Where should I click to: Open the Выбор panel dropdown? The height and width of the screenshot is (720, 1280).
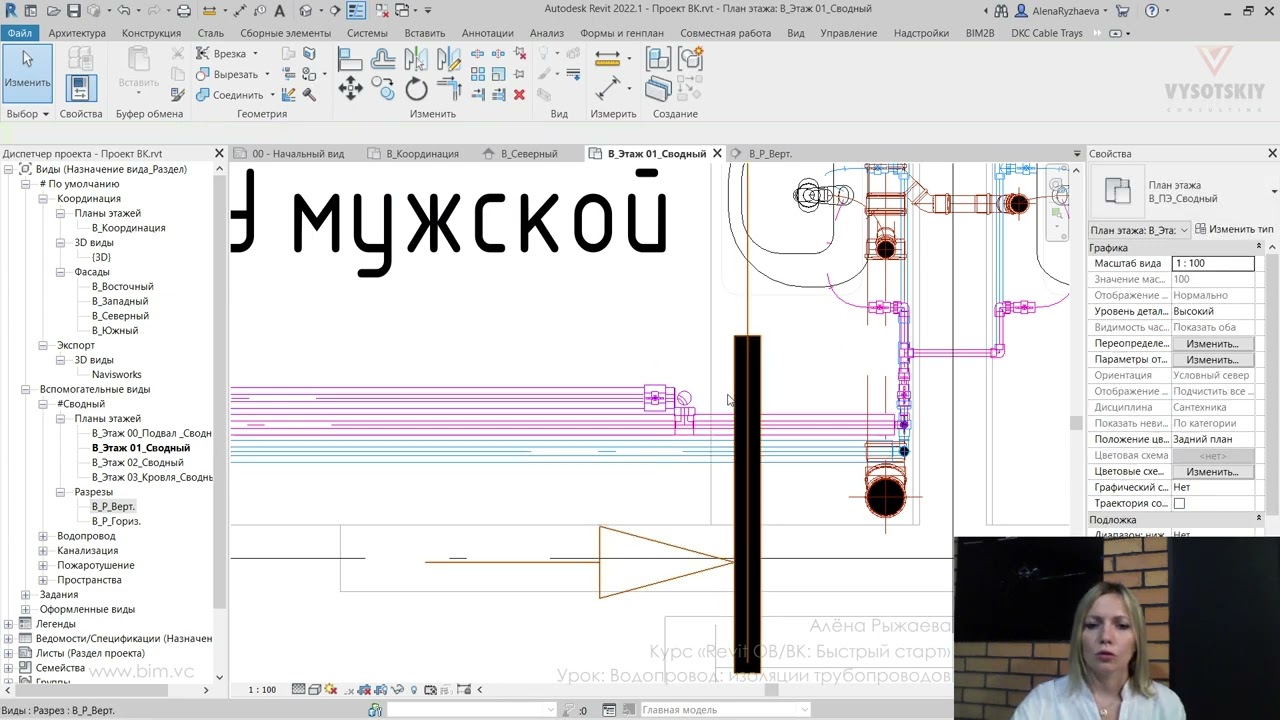27,114
